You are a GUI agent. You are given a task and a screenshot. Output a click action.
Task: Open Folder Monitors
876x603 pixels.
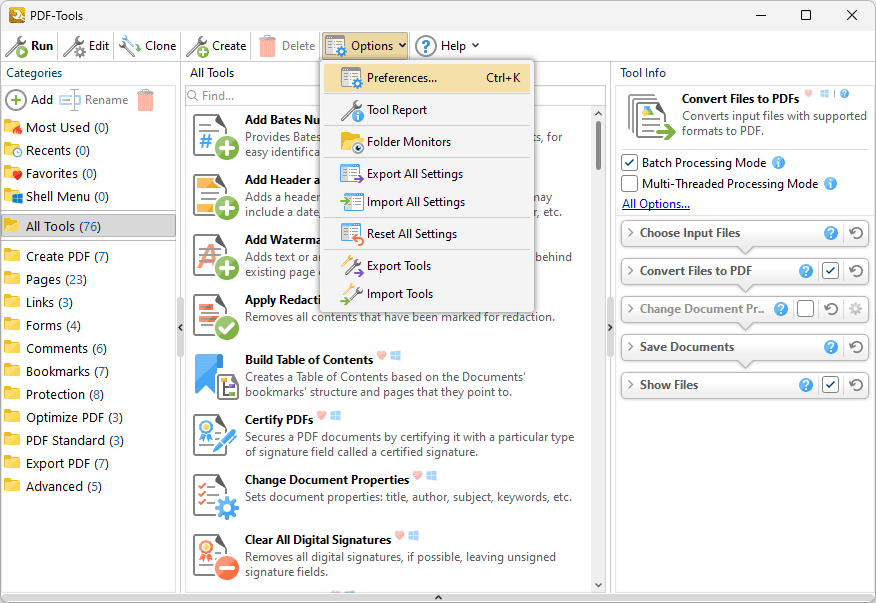427,142
